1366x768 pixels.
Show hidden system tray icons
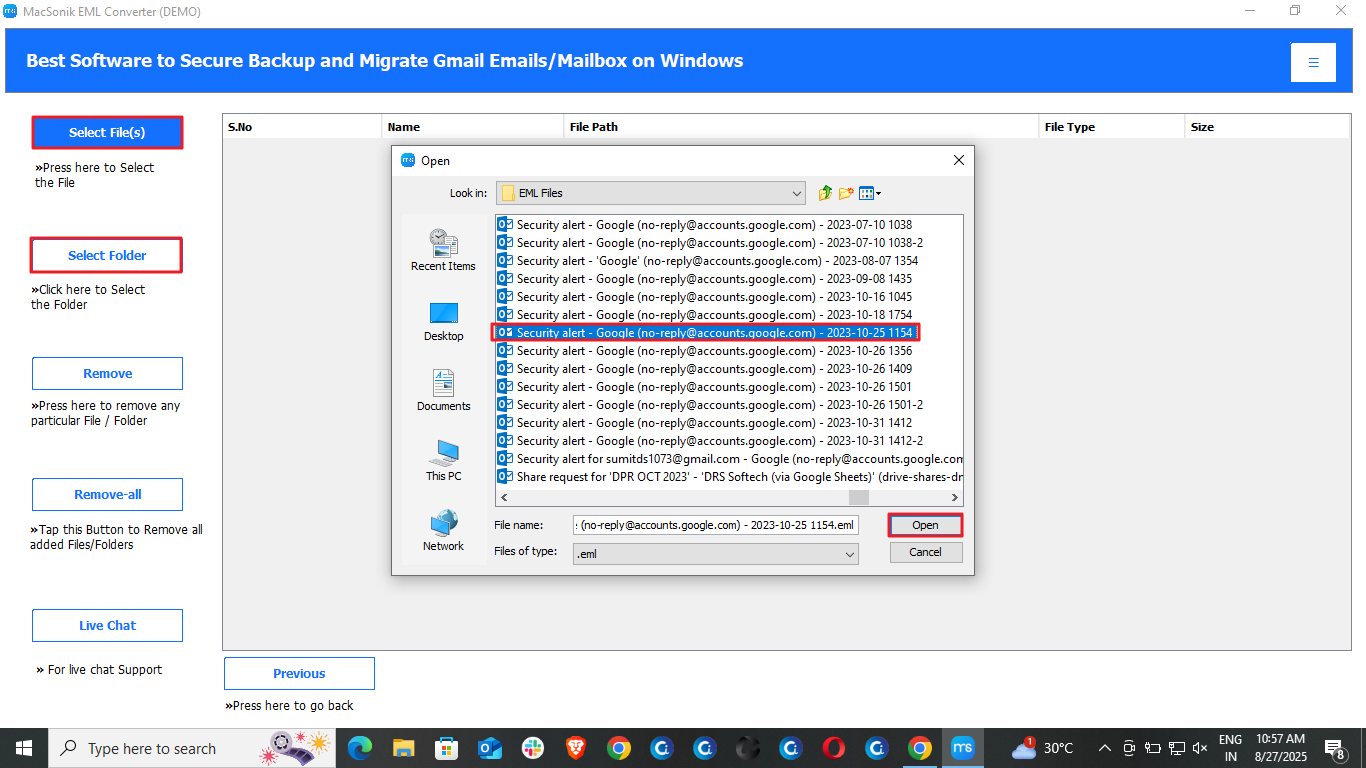click(x=1105, y=748)
